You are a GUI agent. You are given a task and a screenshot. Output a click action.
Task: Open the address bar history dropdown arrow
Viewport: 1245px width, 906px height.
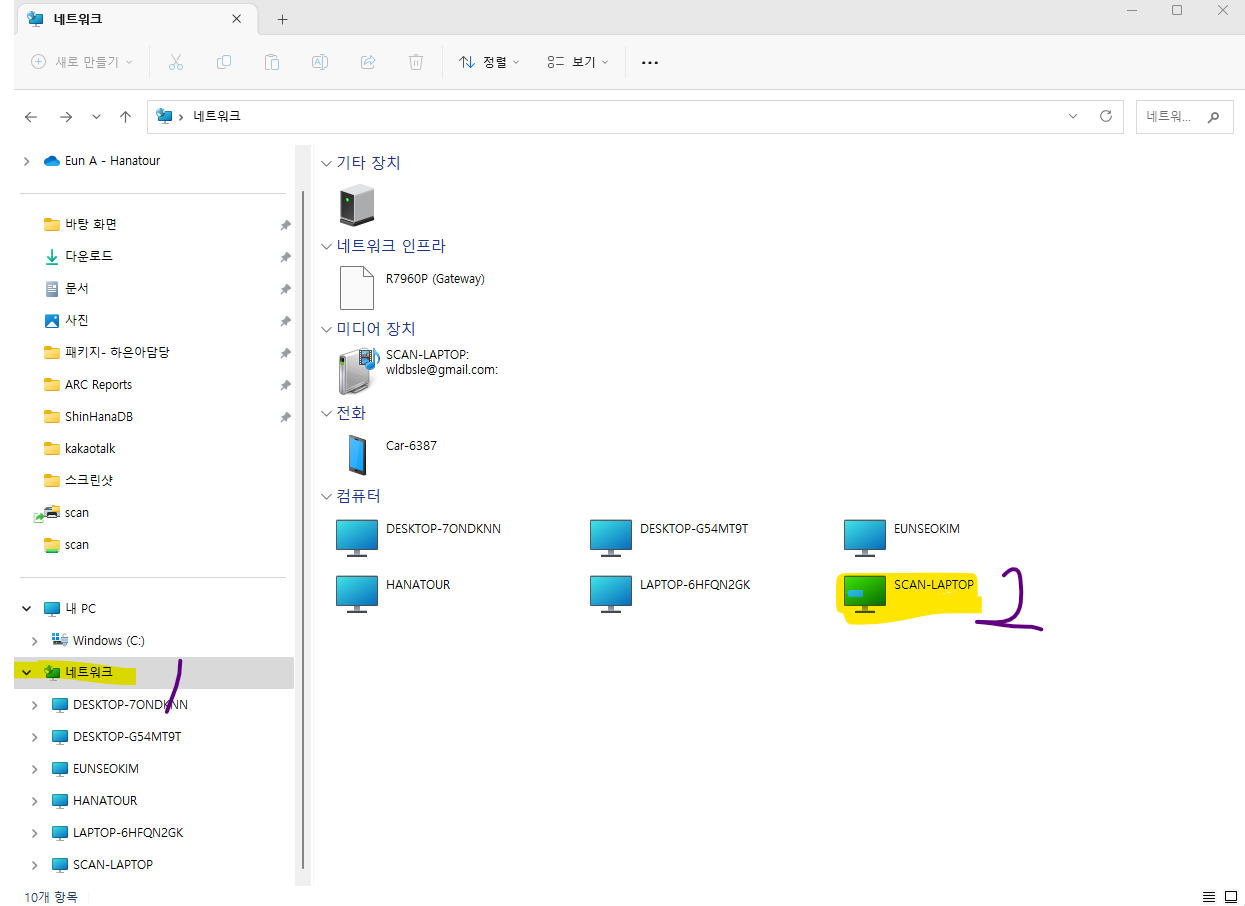coord(1073,116)
